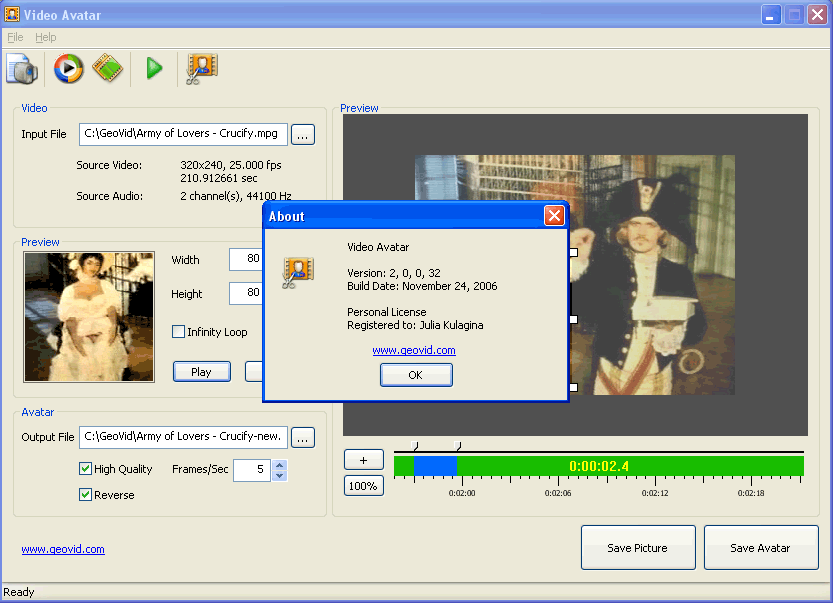
Task: Click the 0:02:12 timeline label
Action: coord(654,493)
